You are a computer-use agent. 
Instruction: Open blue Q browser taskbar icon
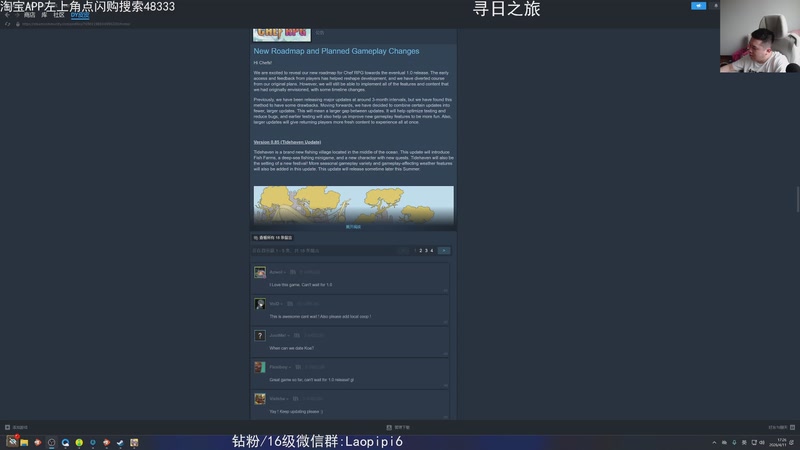tap(65, 442)
